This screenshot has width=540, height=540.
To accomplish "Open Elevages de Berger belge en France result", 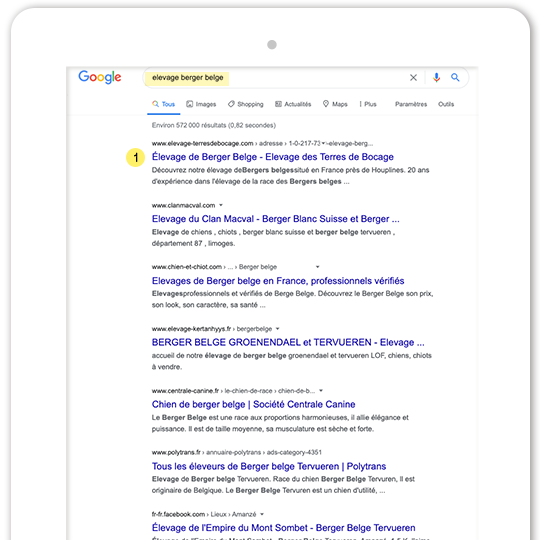I will pyautogui.click(x=278, y=281).
